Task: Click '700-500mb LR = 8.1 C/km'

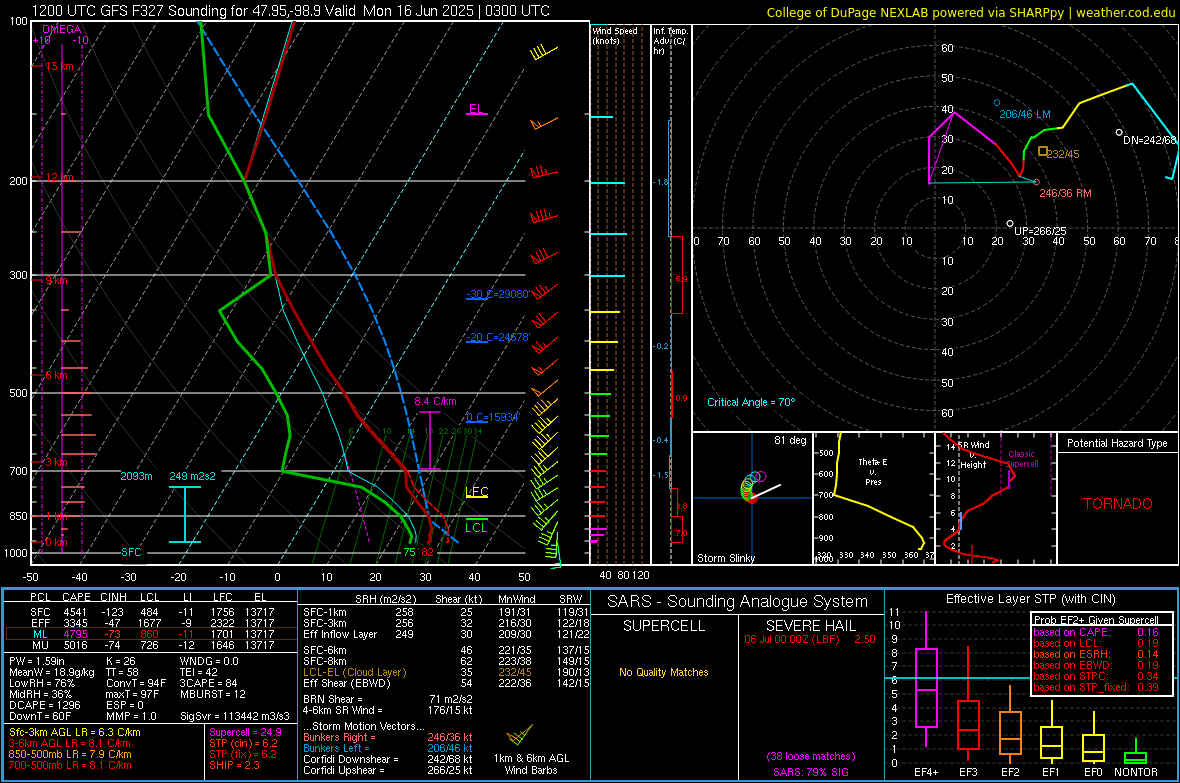Action: point(70,765)
